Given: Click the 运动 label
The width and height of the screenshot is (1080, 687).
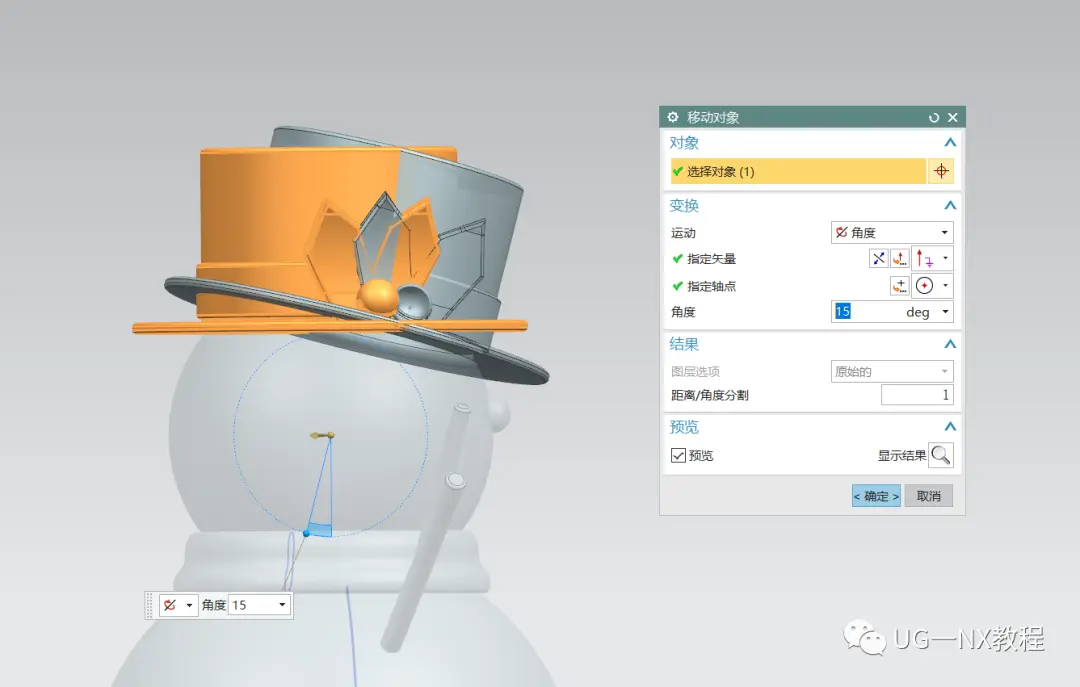Looking at the screenshot, I should (683, 233).
